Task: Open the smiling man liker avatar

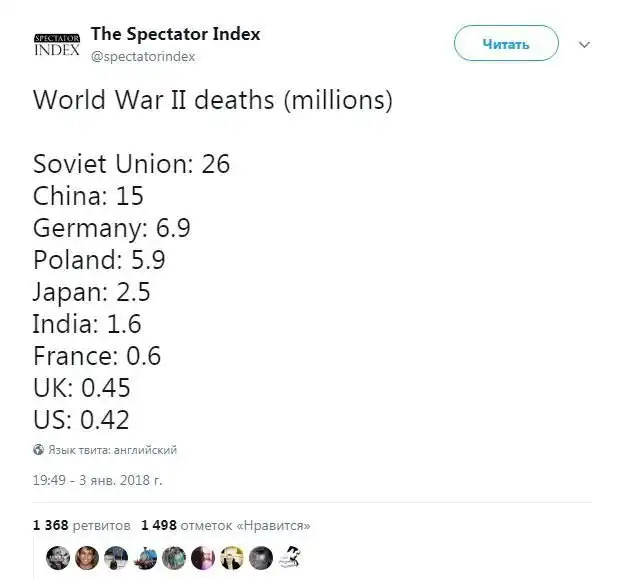Action: (87, 558)
